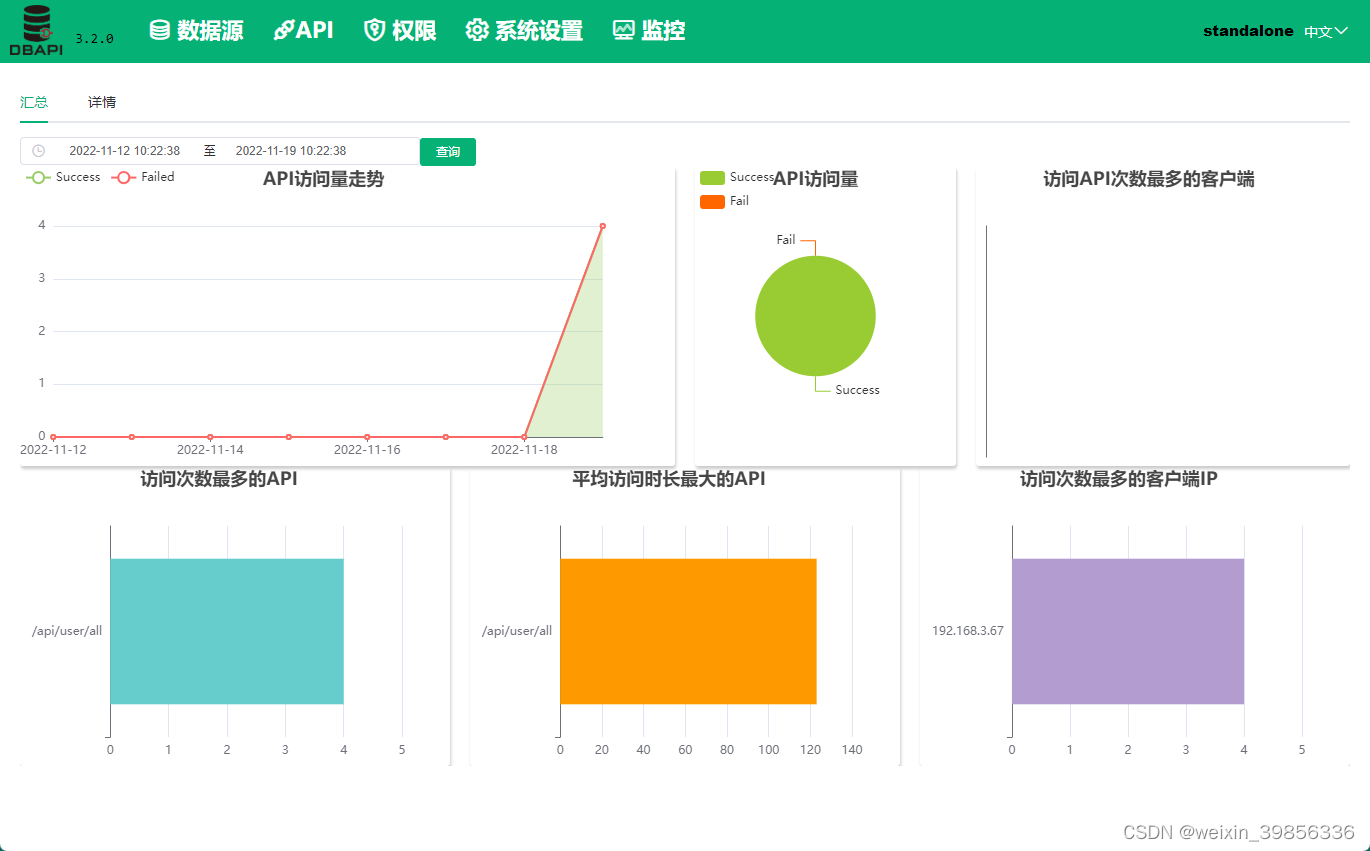The width and height of the screenshot is (1370, 851).
Task: Switch to the 汇总 tab
Action: [34, 102]
